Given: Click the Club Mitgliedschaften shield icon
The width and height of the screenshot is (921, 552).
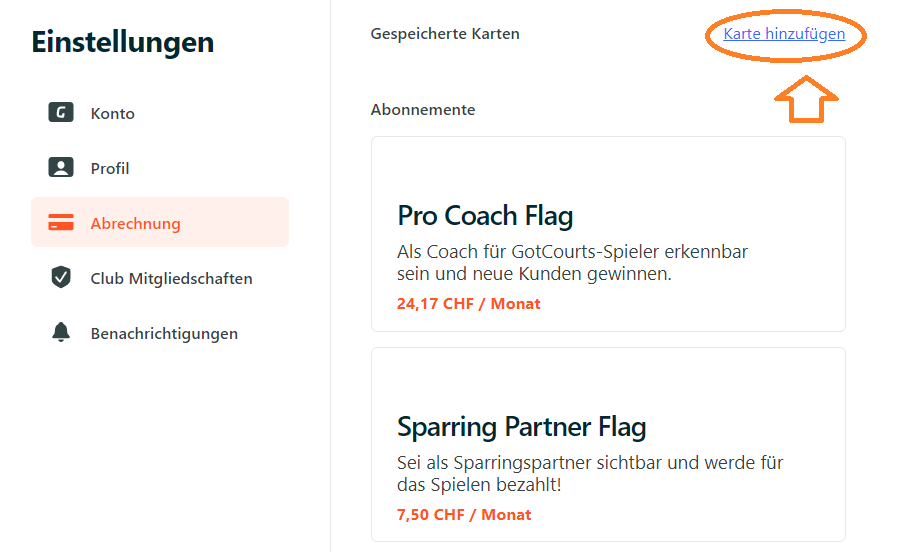Looking at the screenshot, I should [61, 277].
